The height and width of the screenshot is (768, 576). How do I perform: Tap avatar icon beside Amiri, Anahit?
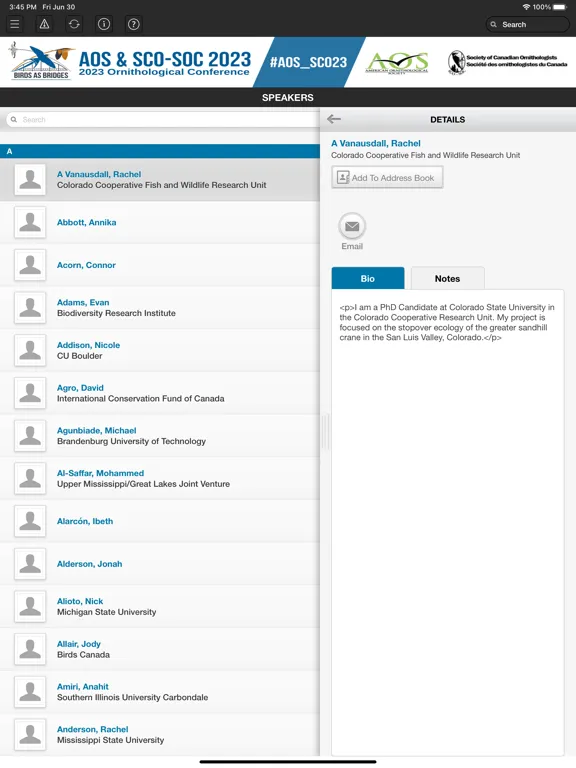30,692
